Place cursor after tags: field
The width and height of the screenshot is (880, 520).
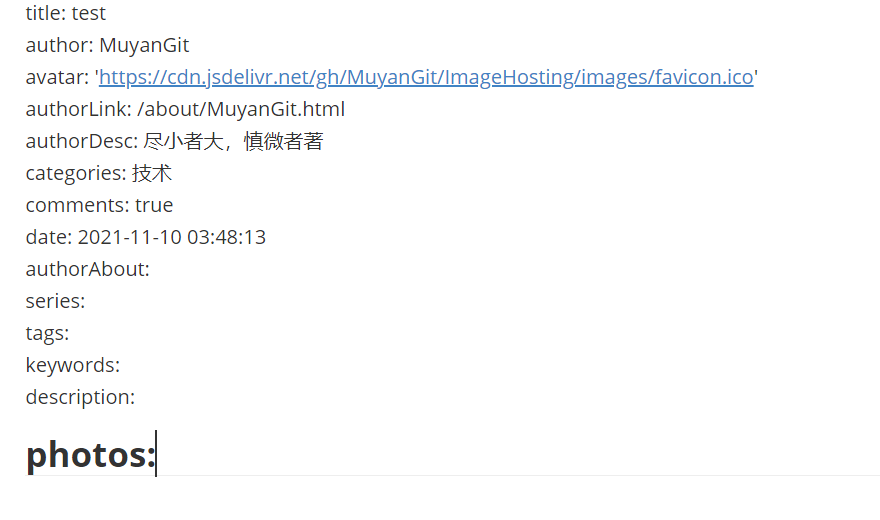70,333
